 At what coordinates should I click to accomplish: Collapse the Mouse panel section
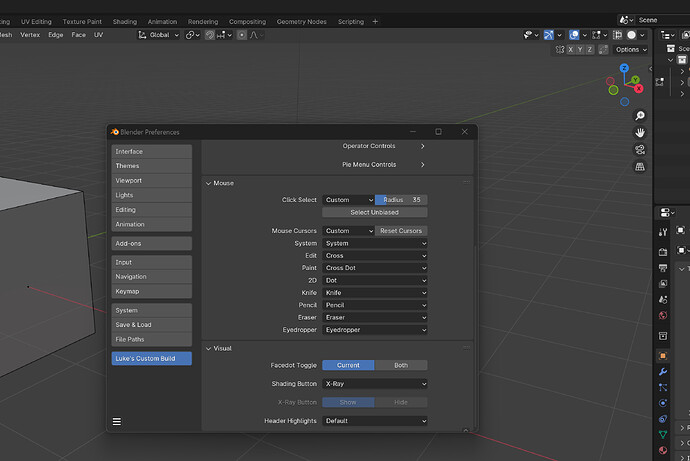coord(220,183)
